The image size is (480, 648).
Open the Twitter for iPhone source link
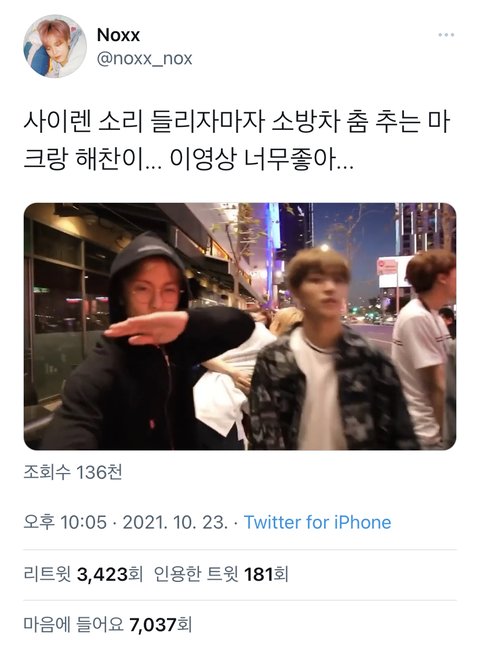[318, 522]
